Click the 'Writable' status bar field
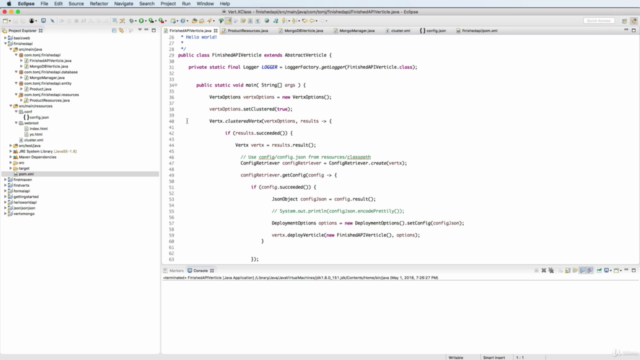This screenshot has height=360, width=640. 456,358
